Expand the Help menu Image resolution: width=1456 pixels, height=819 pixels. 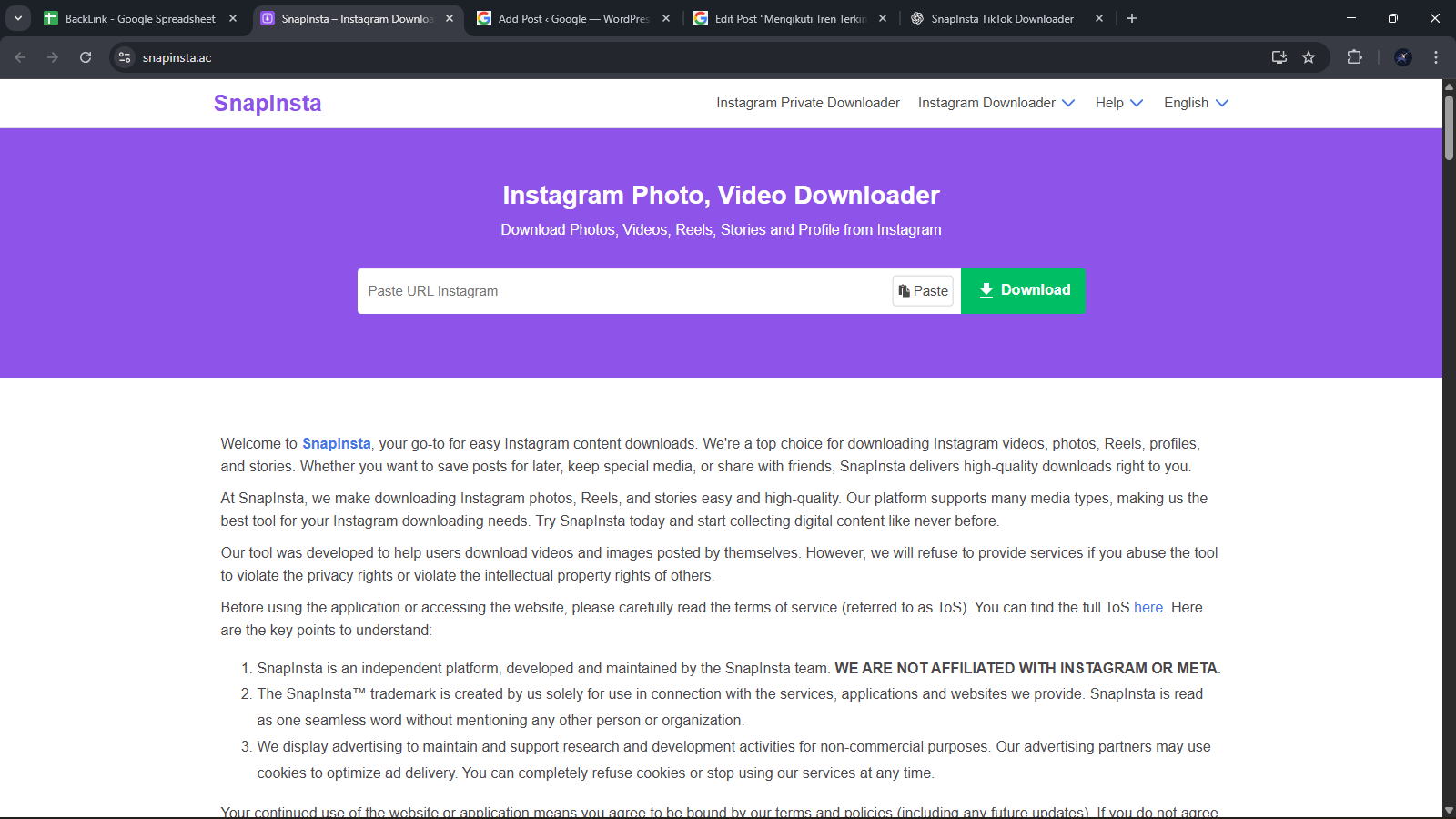point(1117,103)
